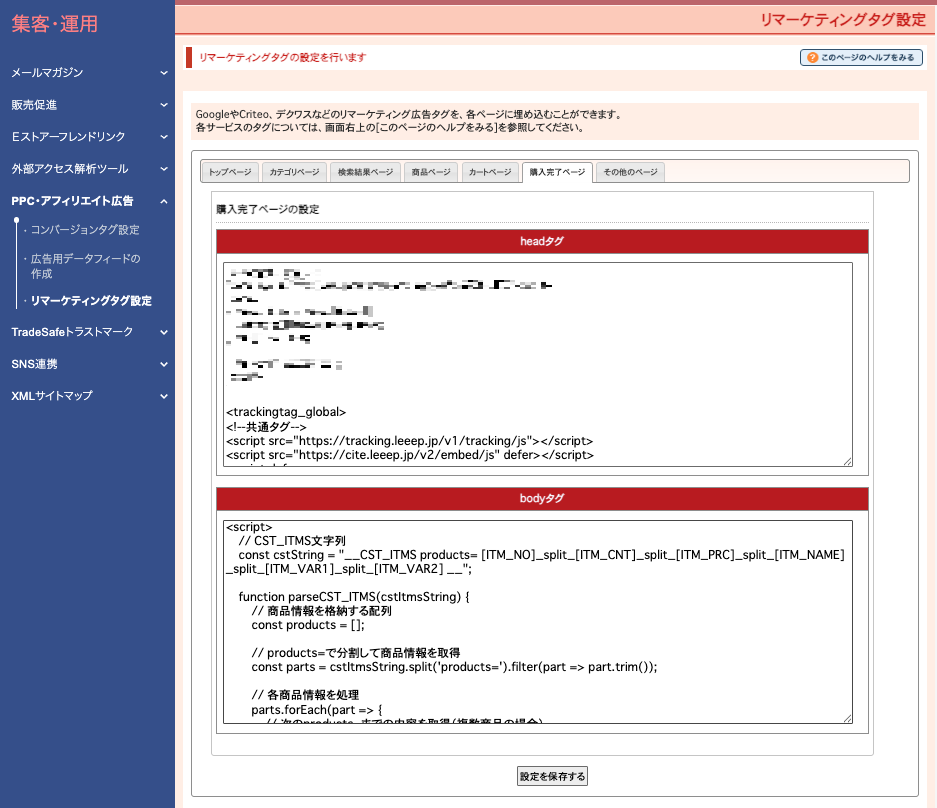
Task: Switch to カートページ tab
Action: pyautogui.click(x=490, y=172)
